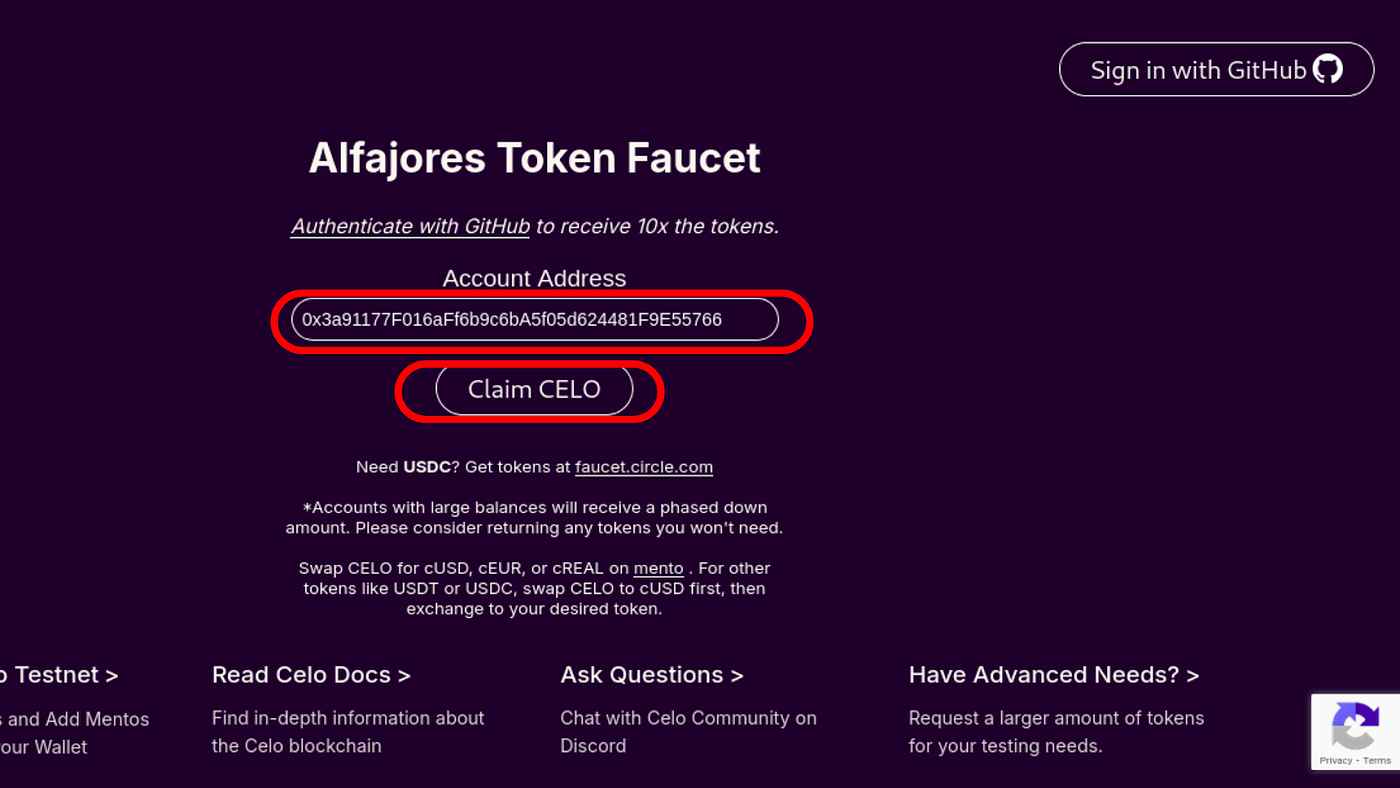Click the GitHub logo icon
Image resolution: width=1400 pixels, height=788 pixels.
pos(1328,69)
